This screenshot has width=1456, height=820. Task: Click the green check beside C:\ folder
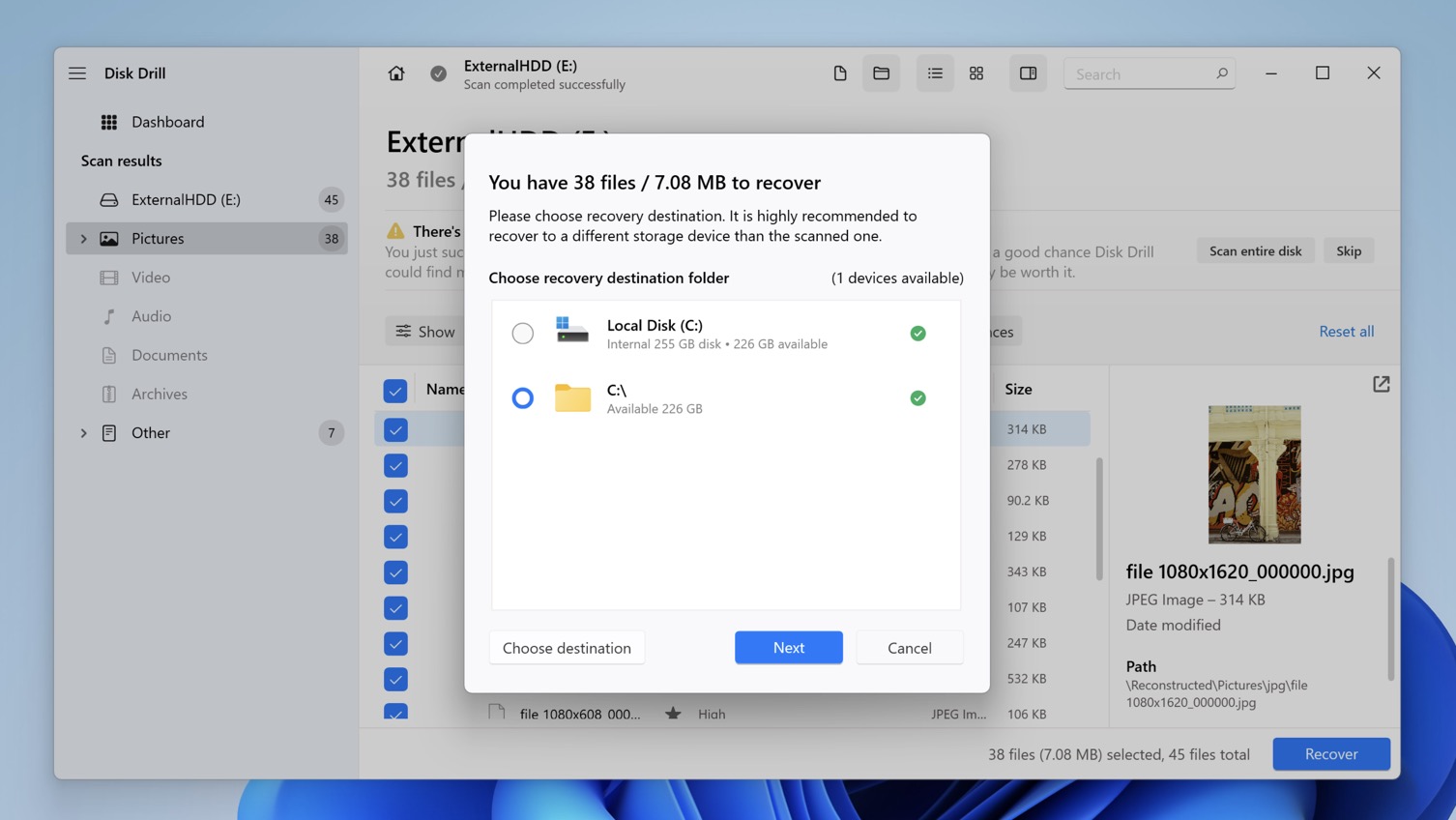pyautogui.click(x=917, y=398)
